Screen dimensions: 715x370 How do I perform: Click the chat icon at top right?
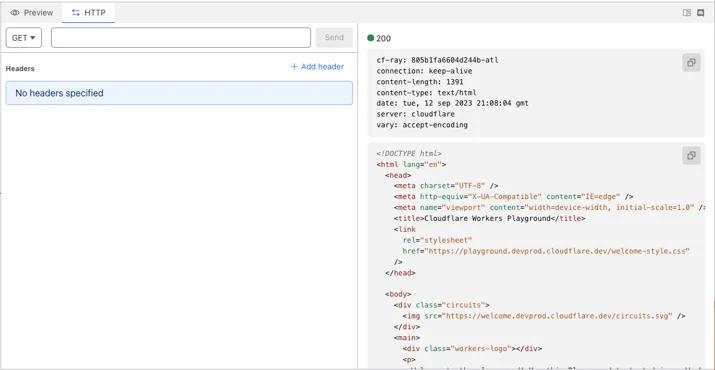700,13
